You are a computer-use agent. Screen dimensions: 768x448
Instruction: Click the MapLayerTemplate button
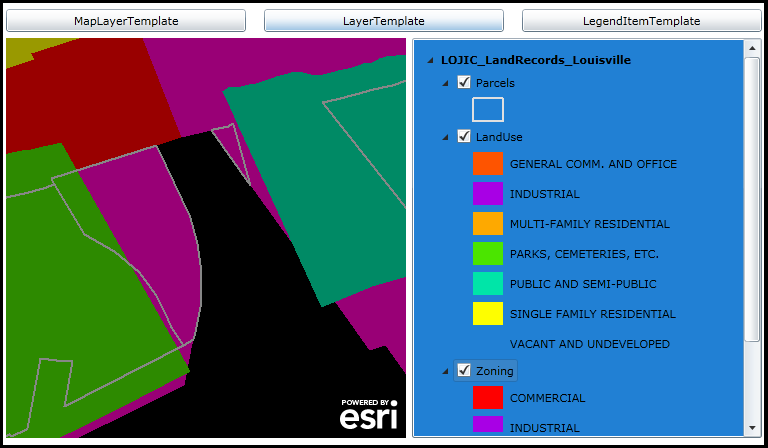pos(125,21)
